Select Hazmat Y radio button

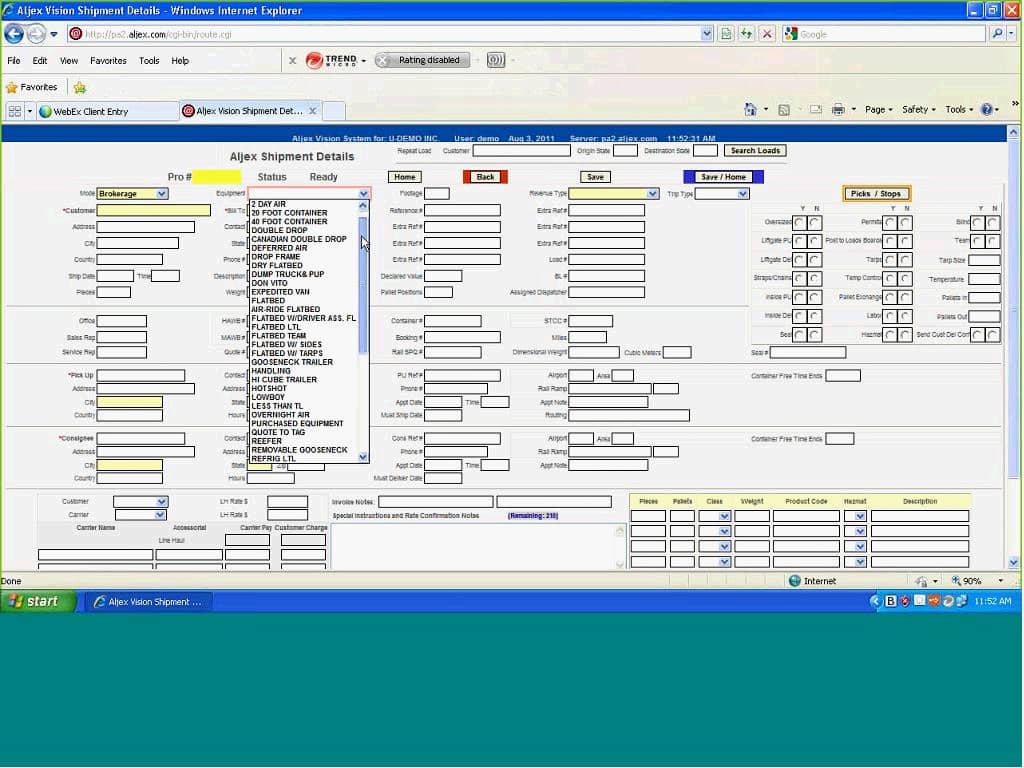pyautogui.click(x=889, y=335)
